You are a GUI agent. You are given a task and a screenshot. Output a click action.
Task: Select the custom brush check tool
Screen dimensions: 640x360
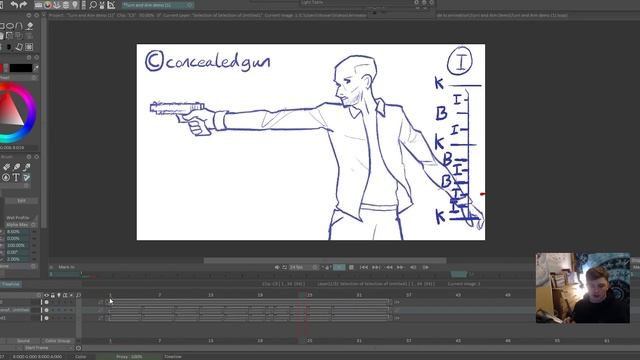(27, 178)
